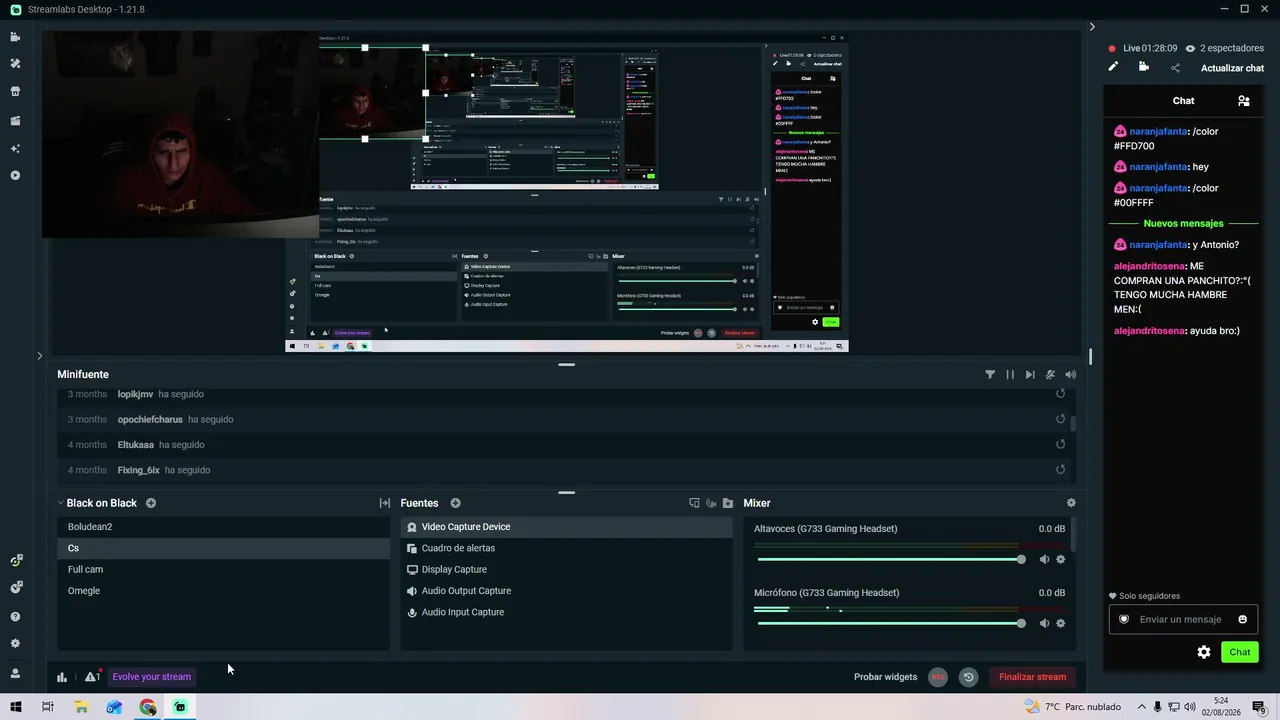Replay the lopikjmv follow alert
The height and width of the screenshot is (720, 1280).
click(x=1060, y=394)
